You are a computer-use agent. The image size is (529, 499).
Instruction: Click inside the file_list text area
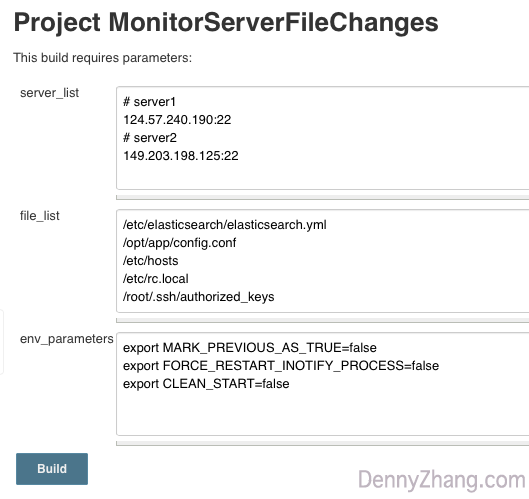coord(323,261)
